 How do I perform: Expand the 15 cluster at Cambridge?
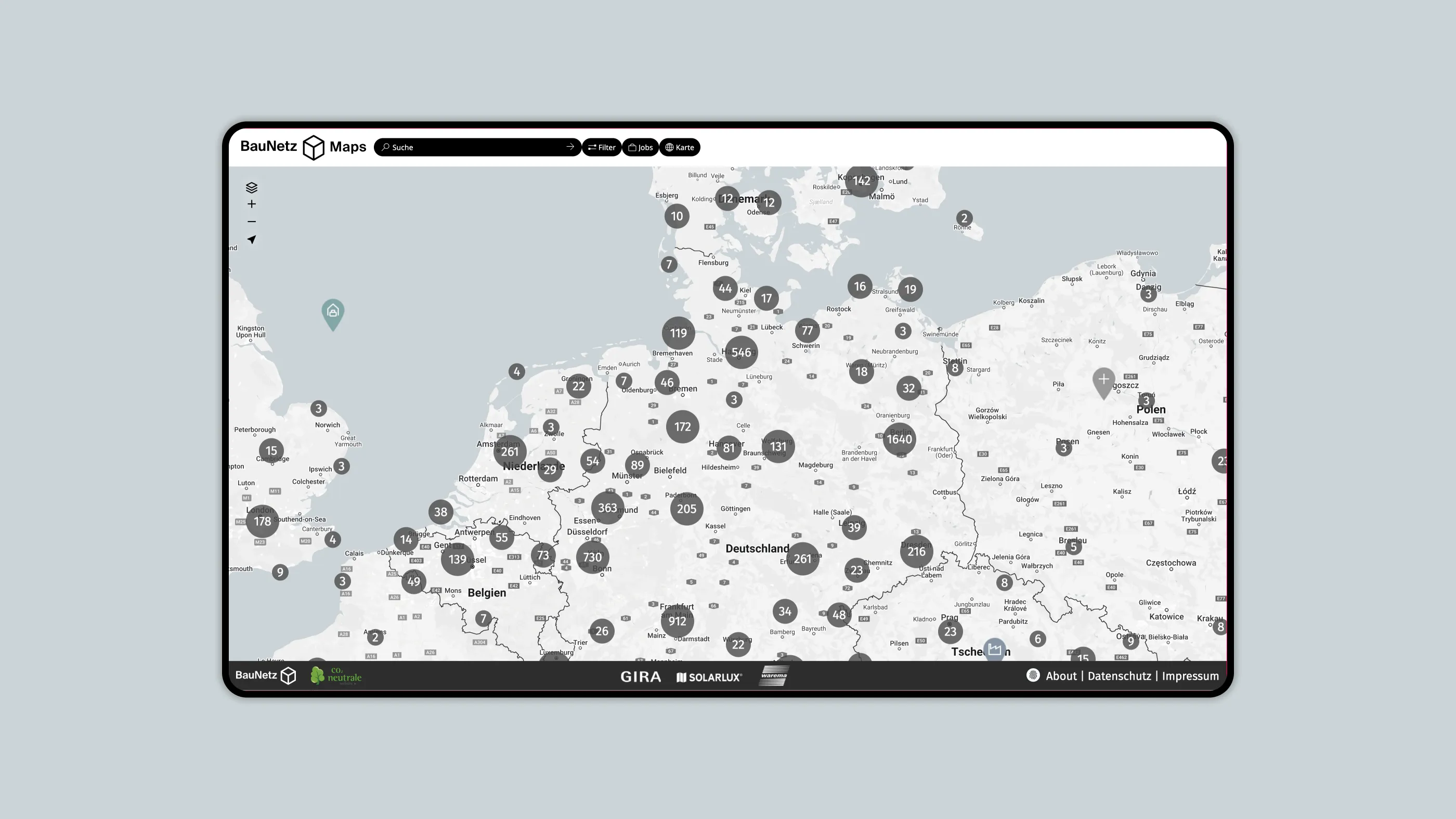click(271, 451)
